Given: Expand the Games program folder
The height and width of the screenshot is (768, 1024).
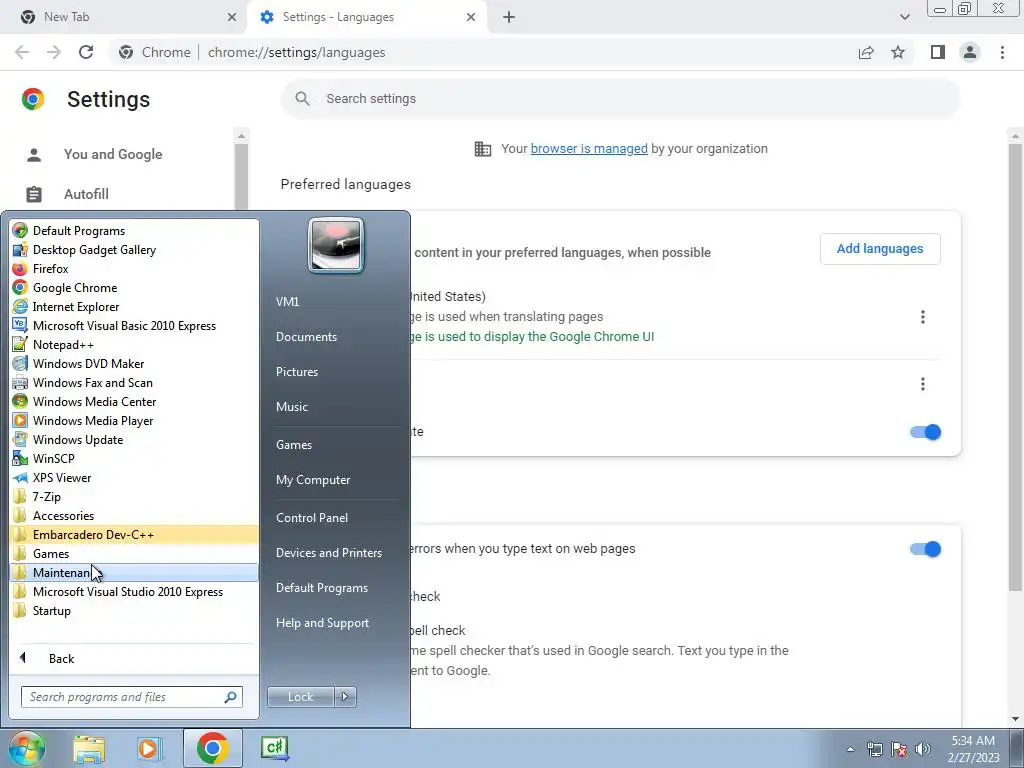Looking at the screenshot, I should tap(135, 553).
